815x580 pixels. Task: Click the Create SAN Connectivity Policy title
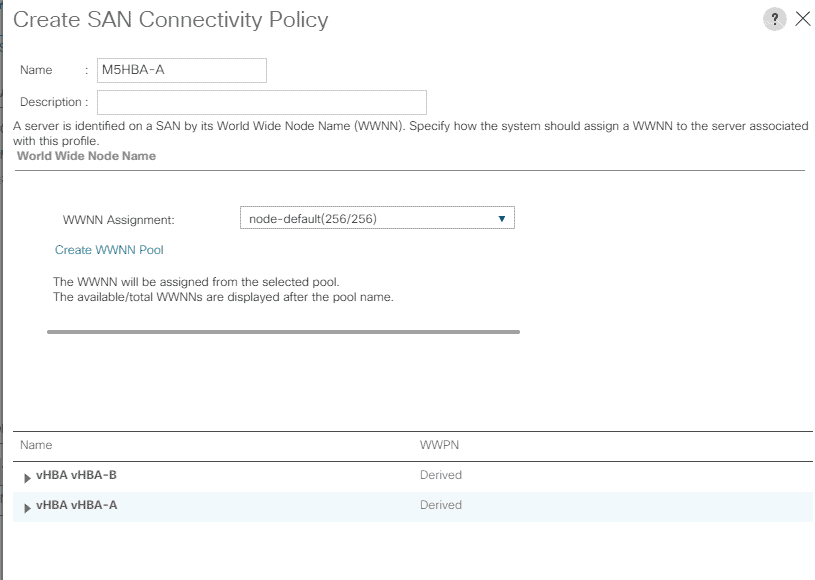(170, 20)
